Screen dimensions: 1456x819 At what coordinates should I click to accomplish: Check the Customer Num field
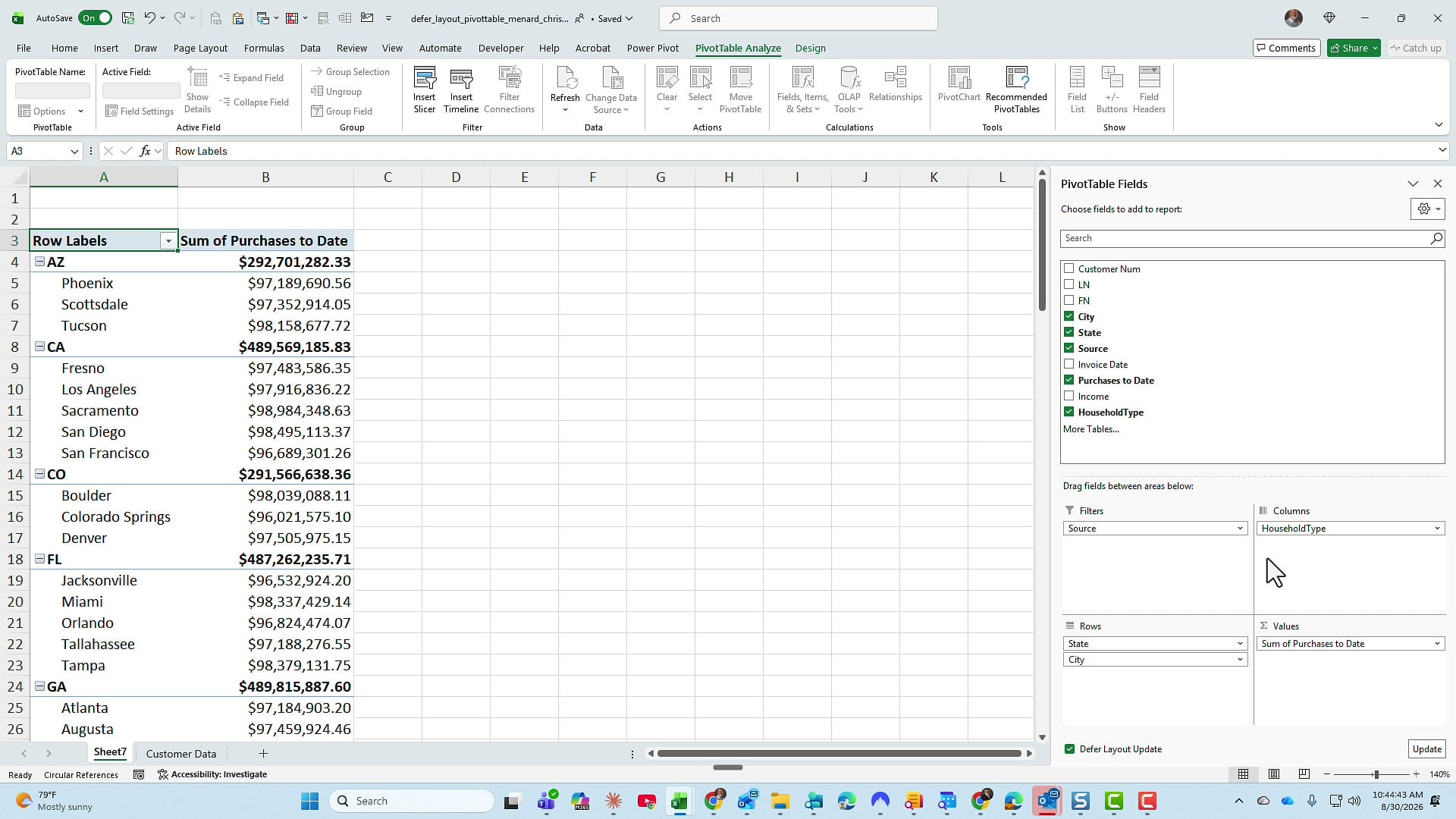[1068, 268]
